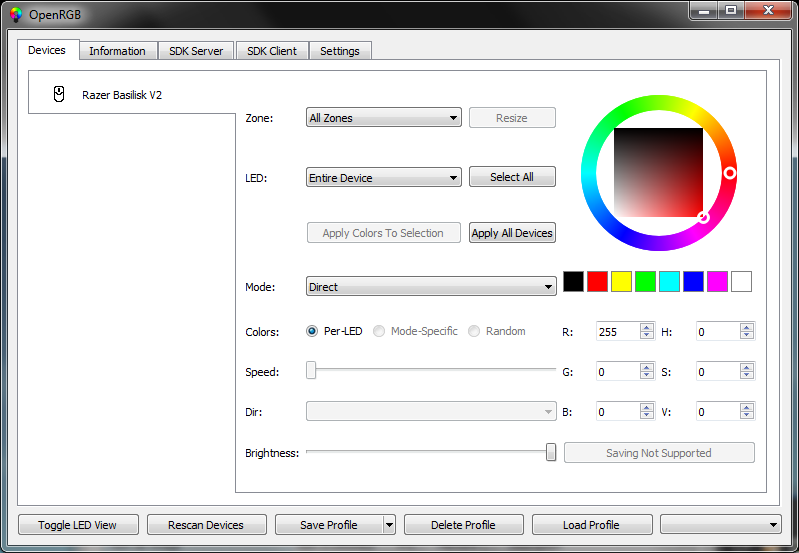
Task: Select the Razer Basilisk V2 mouse device icon
Action: (x=59, y=94)
